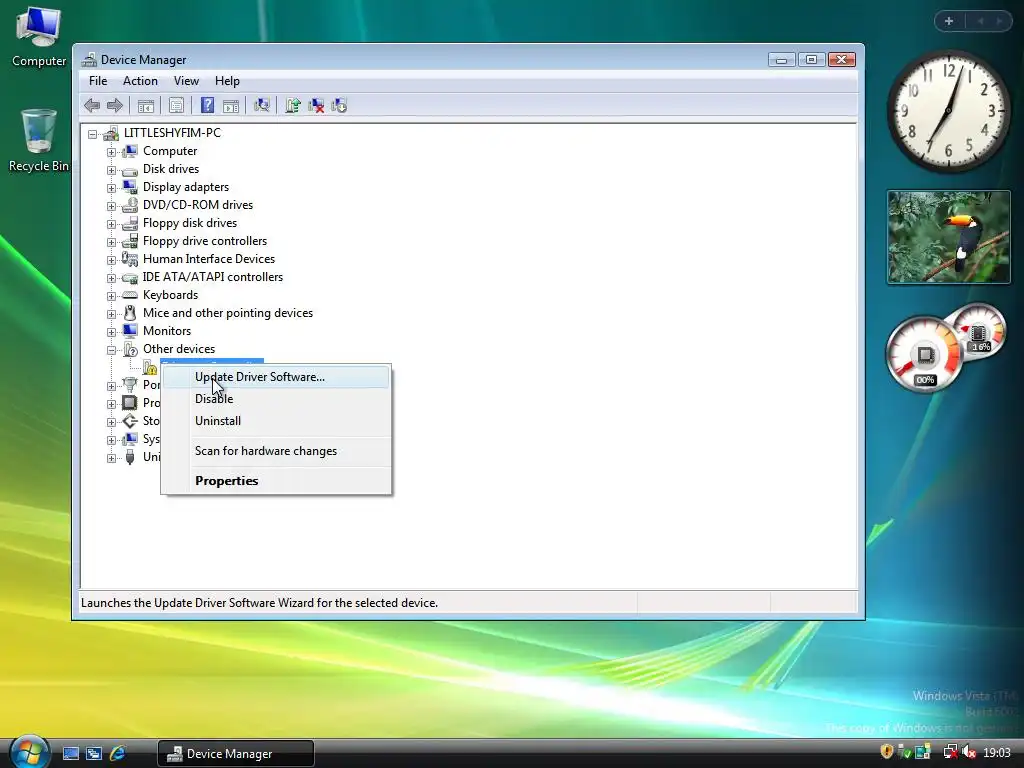Select the LITTLESHYFIM-PC tree label

point(172,133)
